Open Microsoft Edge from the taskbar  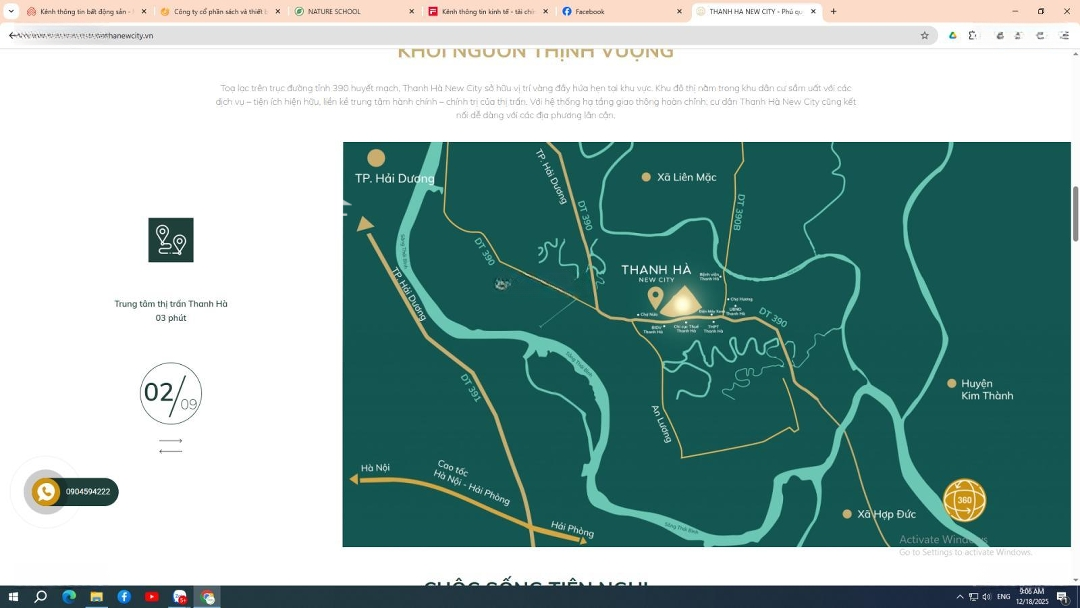[69, 597]
